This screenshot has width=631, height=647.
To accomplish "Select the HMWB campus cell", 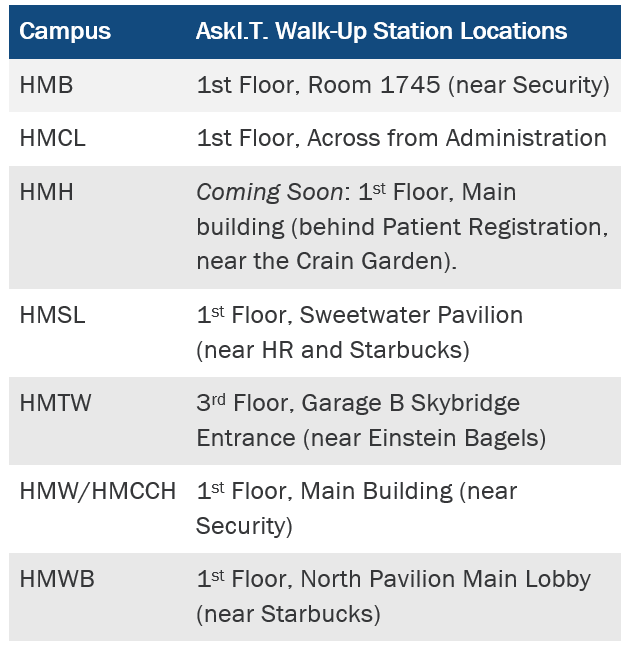I will pos(57,579).
